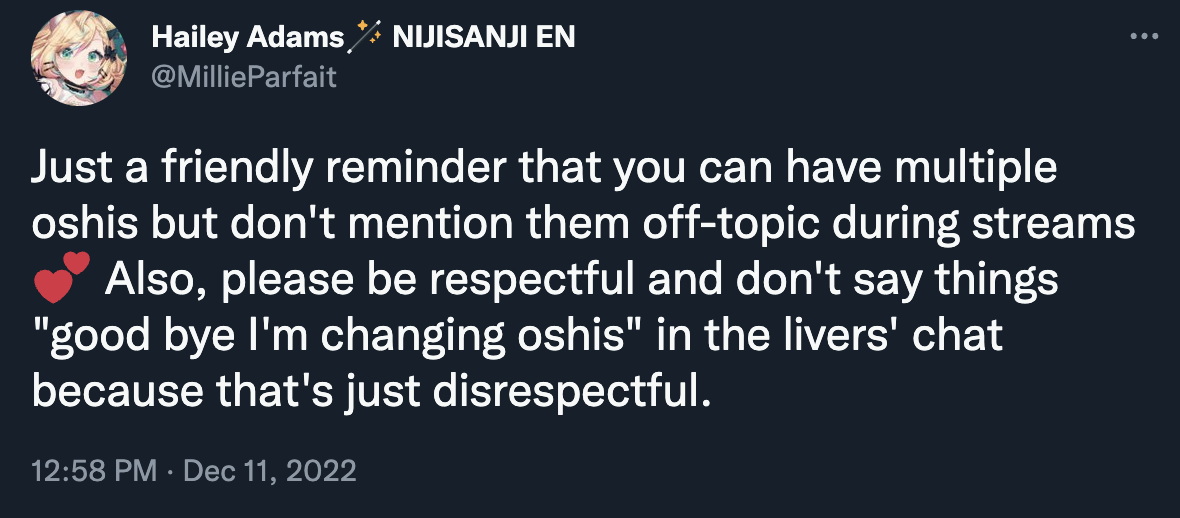
Task: Click the 12:58 PM timestamp
Action: click(95, 471)
